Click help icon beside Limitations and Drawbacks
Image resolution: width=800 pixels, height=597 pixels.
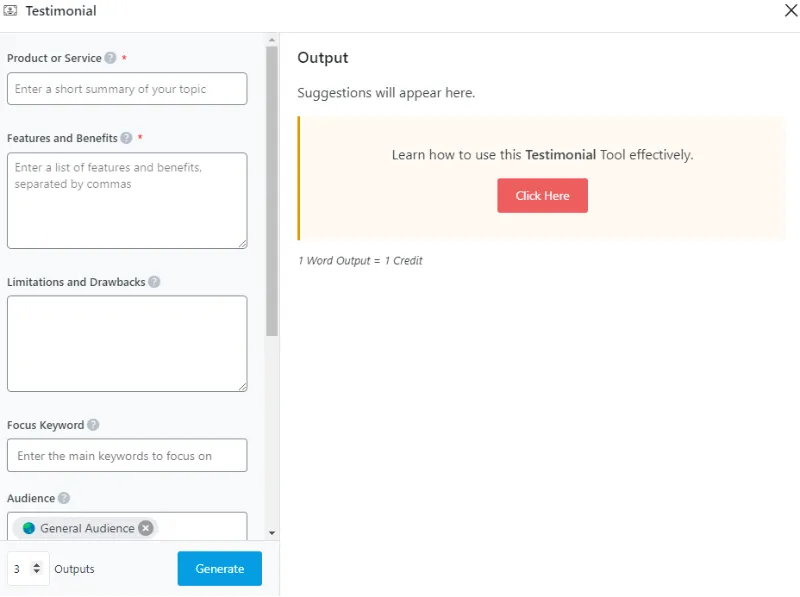(154, 282)
